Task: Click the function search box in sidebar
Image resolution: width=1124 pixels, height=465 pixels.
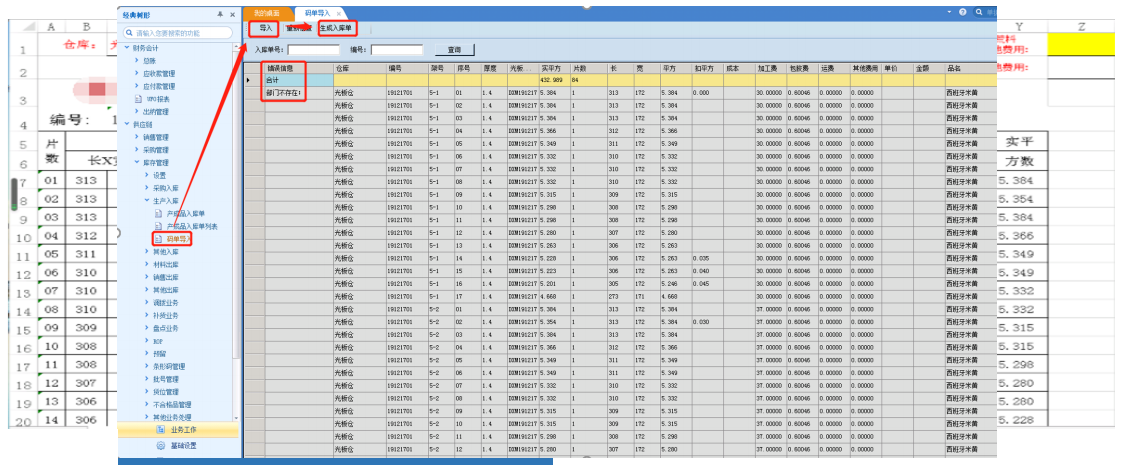Action: [x=180, y=33]
